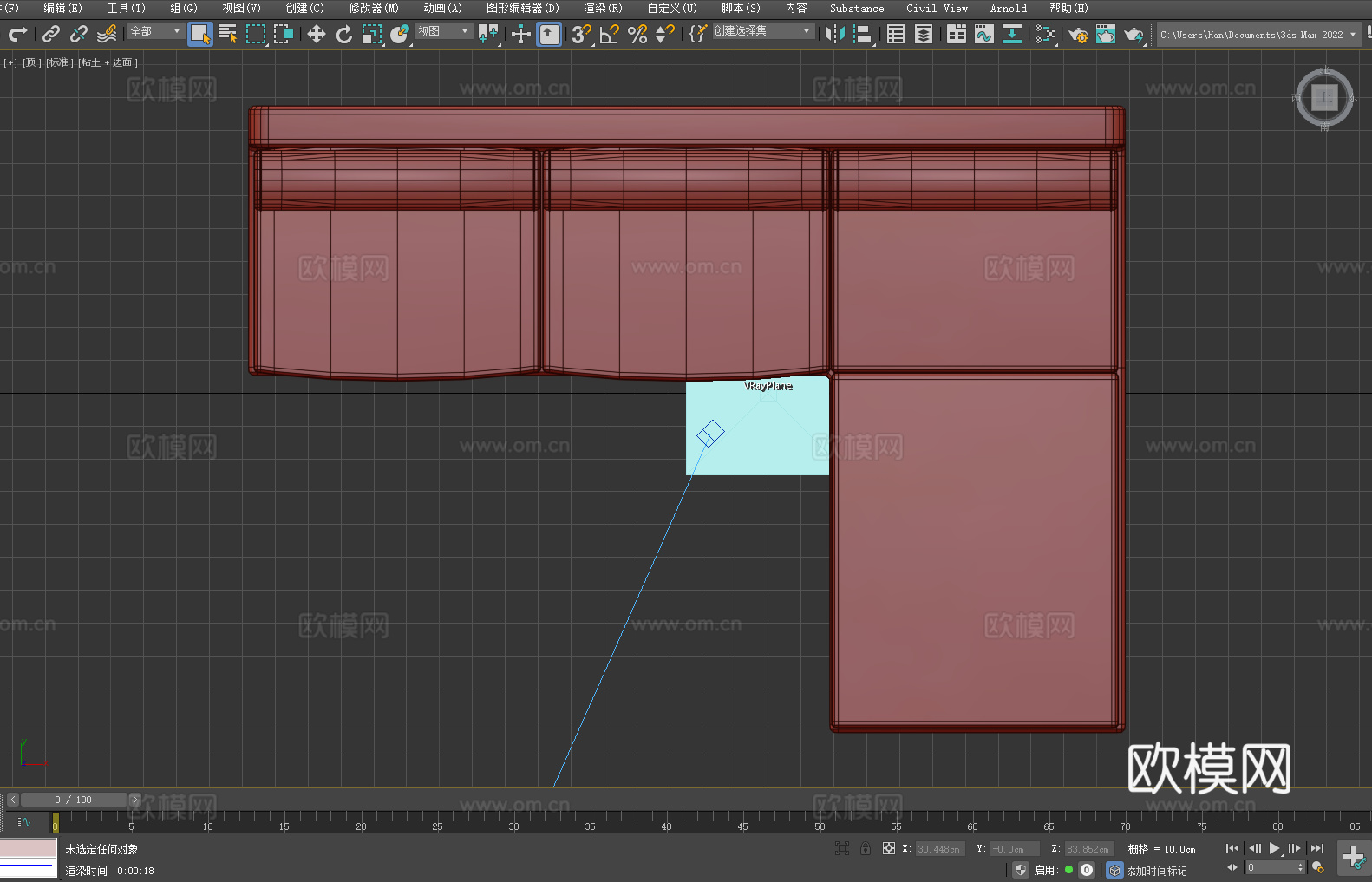Open the 渲染(R) menu
The height and width of the screenshot is (882, 1372).
(603, 8)
